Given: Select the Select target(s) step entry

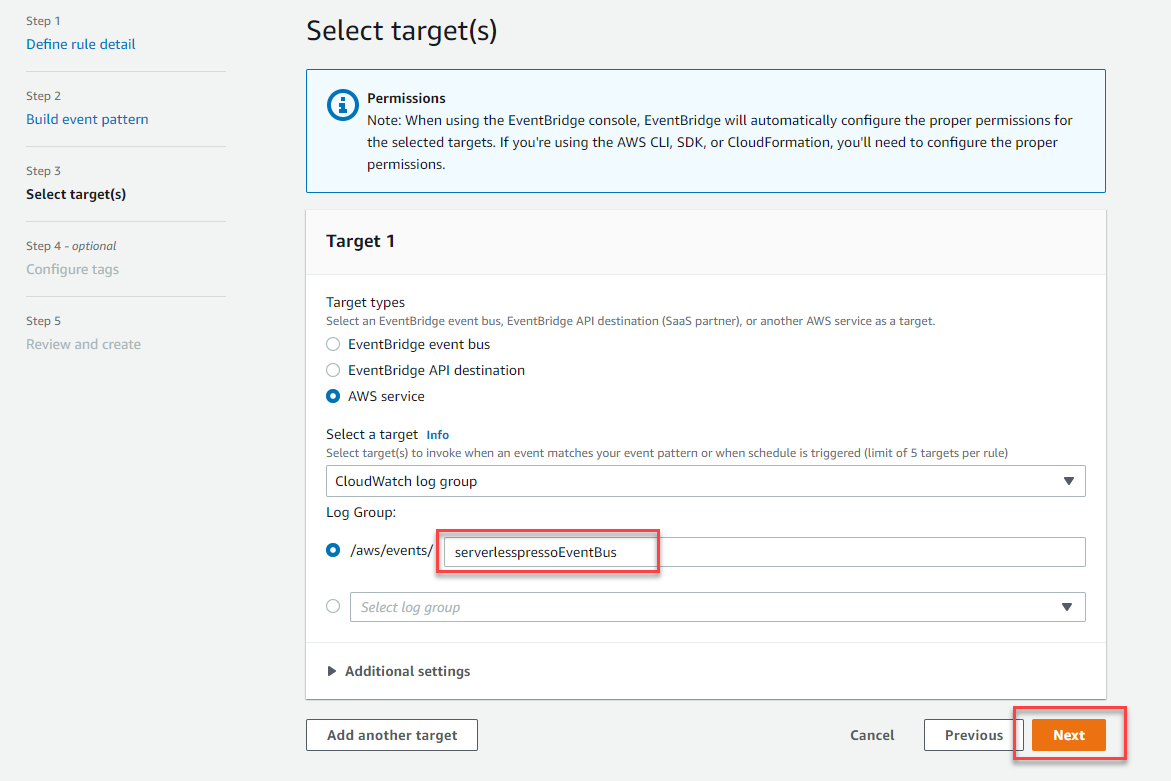Looking at the screenshot, I should (x=76, y=194).
